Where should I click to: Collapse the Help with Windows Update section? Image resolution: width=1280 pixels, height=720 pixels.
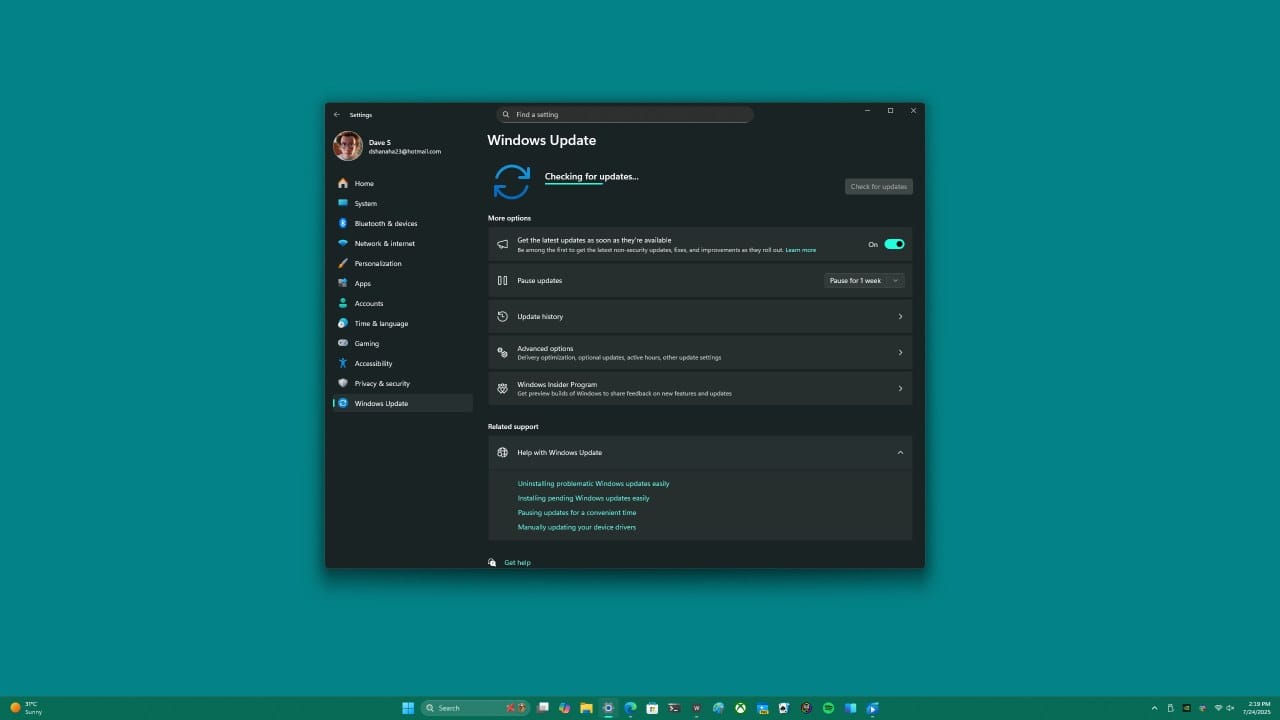coord(899,452)
